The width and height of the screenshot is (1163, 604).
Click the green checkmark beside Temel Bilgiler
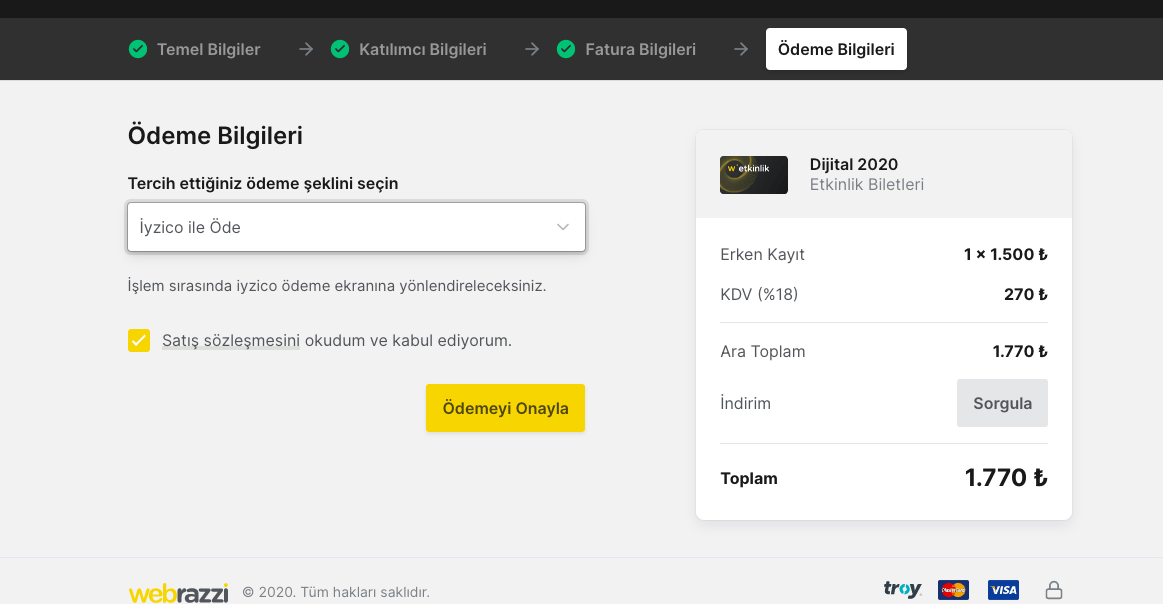pos(138,49)
